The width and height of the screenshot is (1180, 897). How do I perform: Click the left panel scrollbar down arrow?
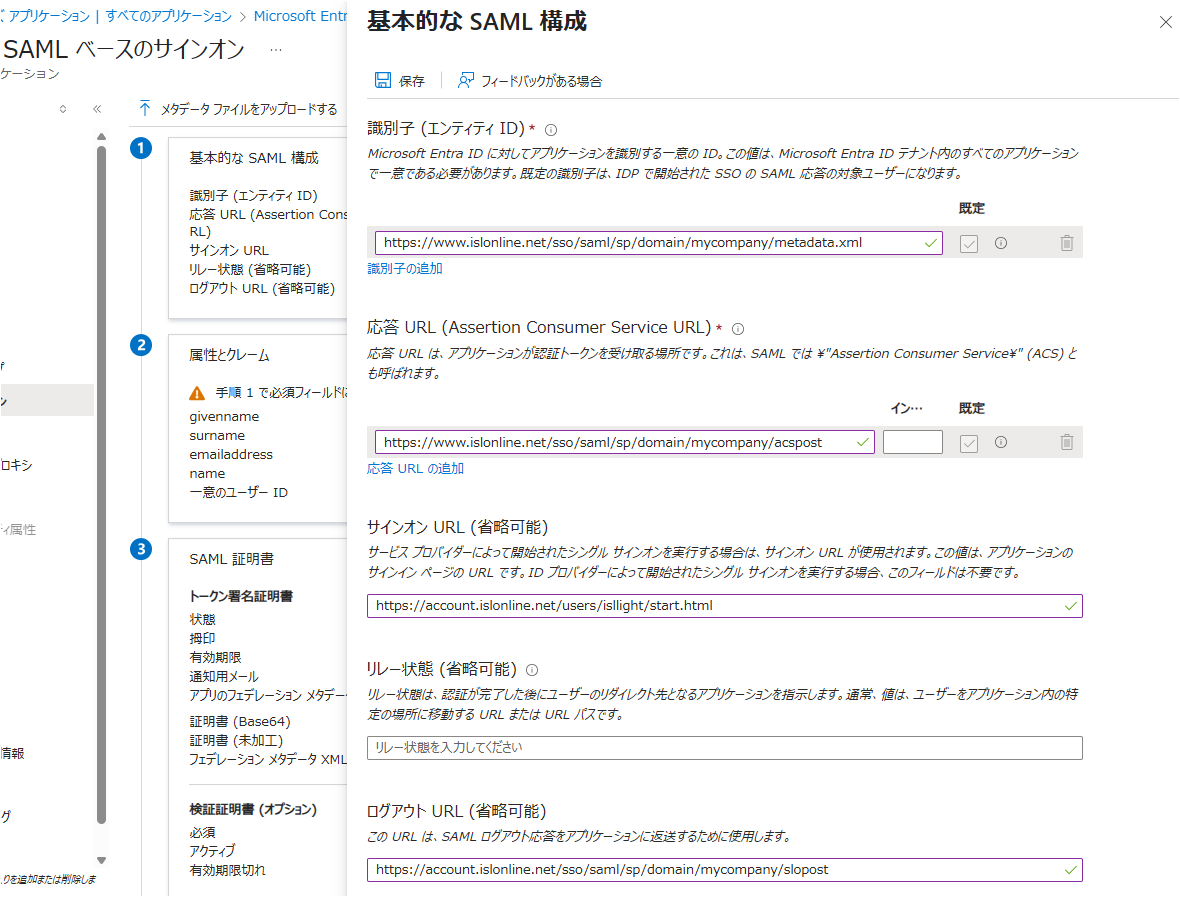click(102, 860)
